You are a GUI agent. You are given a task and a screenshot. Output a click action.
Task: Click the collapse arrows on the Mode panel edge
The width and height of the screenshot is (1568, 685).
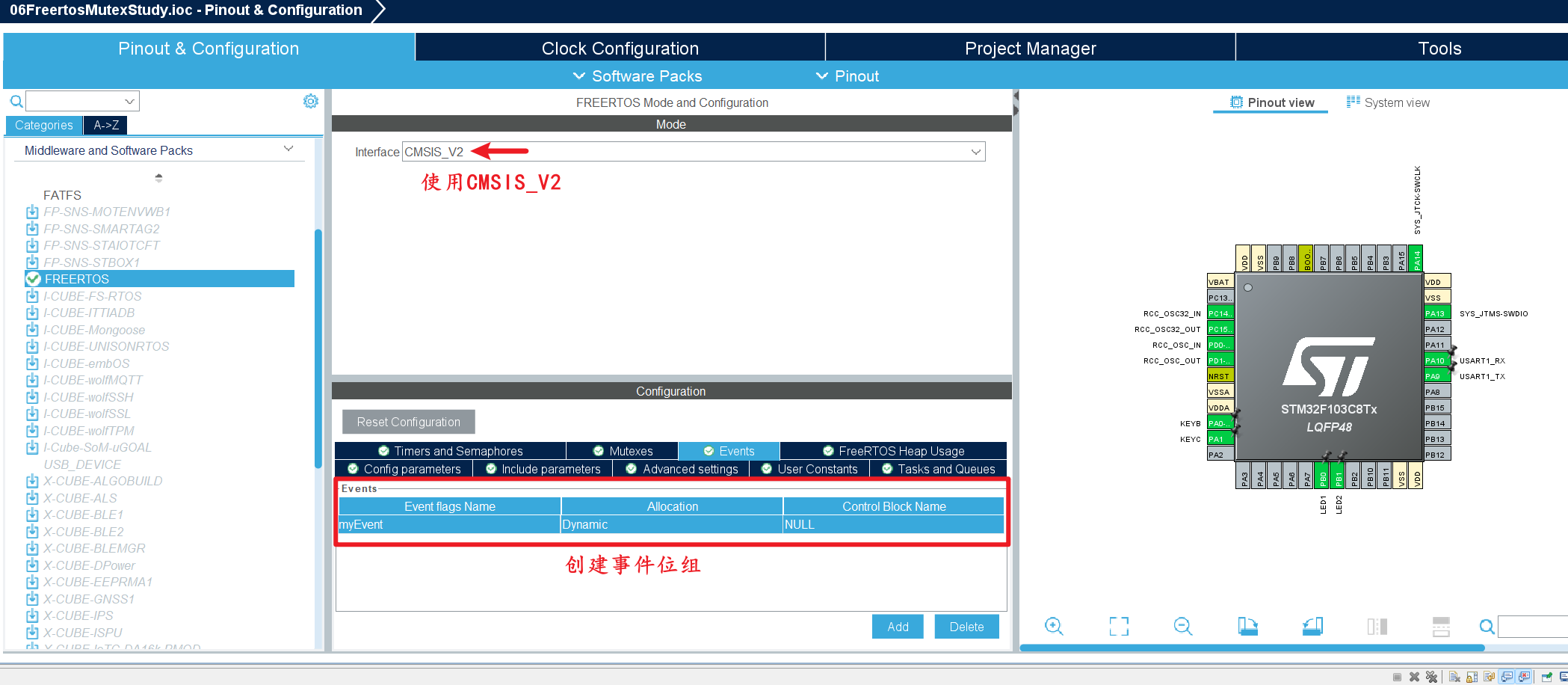coord(1016,103)
